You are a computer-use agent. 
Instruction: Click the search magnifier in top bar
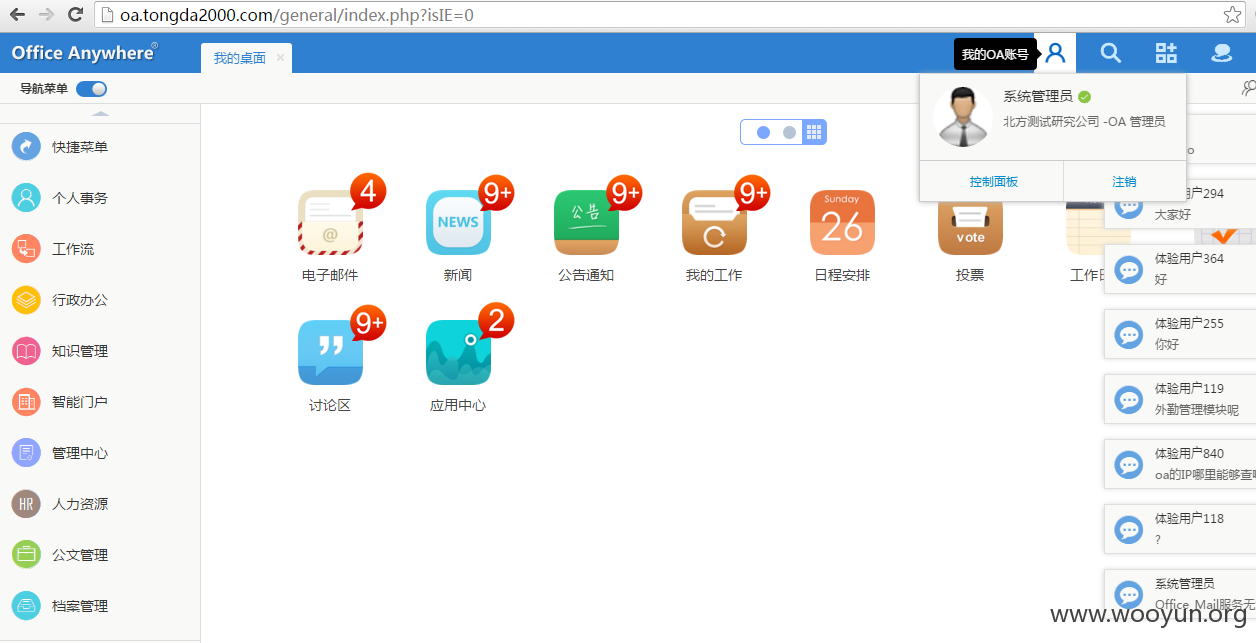point(1110,53)
